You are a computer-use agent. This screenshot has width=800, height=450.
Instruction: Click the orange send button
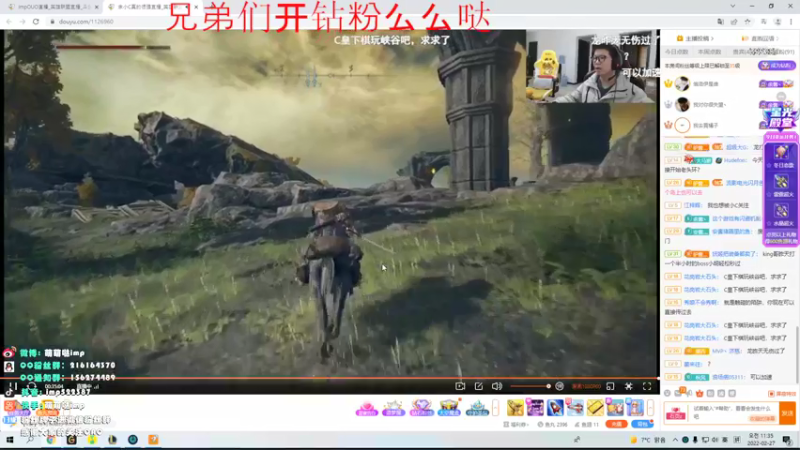point(788,413)
